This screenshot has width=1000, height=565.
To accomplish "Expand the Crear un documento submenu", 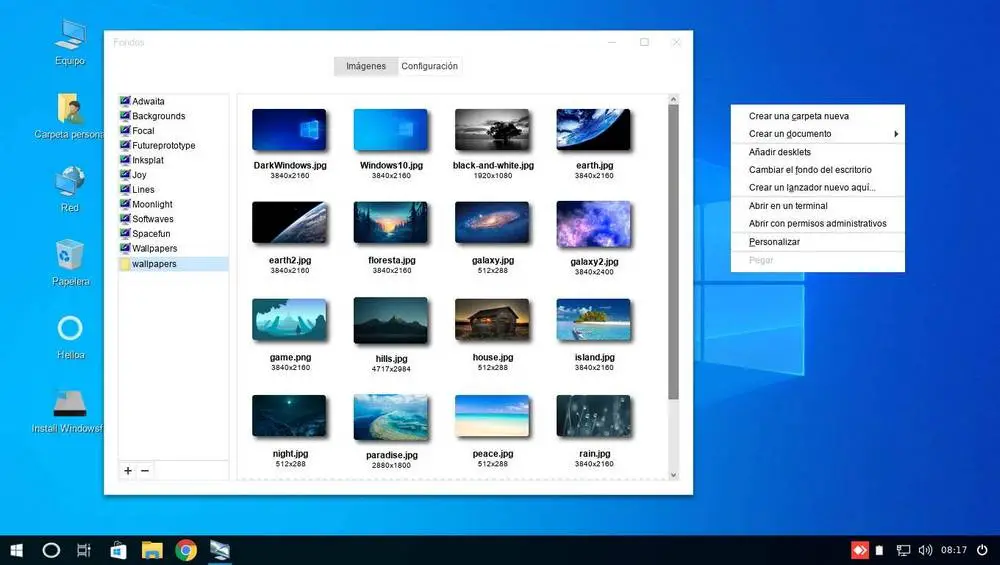I will 818,134.
